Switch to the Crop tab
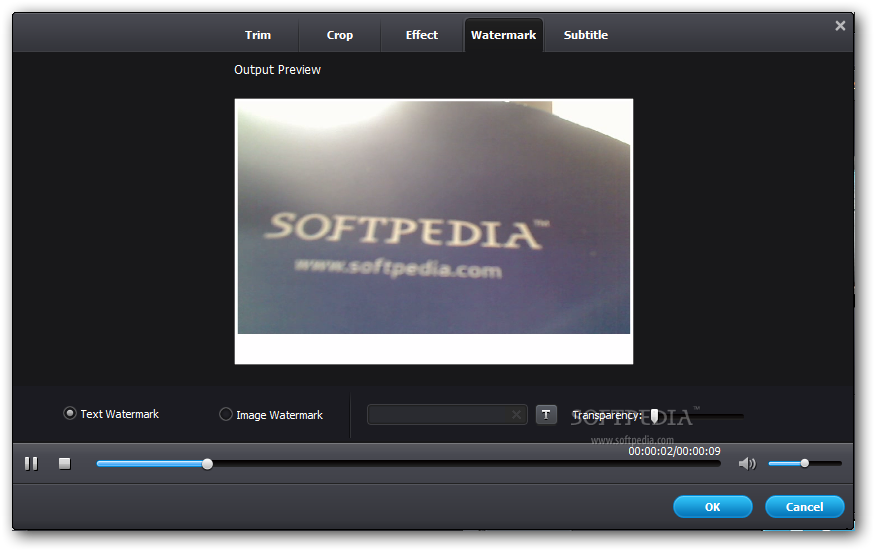Screen dimensions: 875x551 coord(340,35)
